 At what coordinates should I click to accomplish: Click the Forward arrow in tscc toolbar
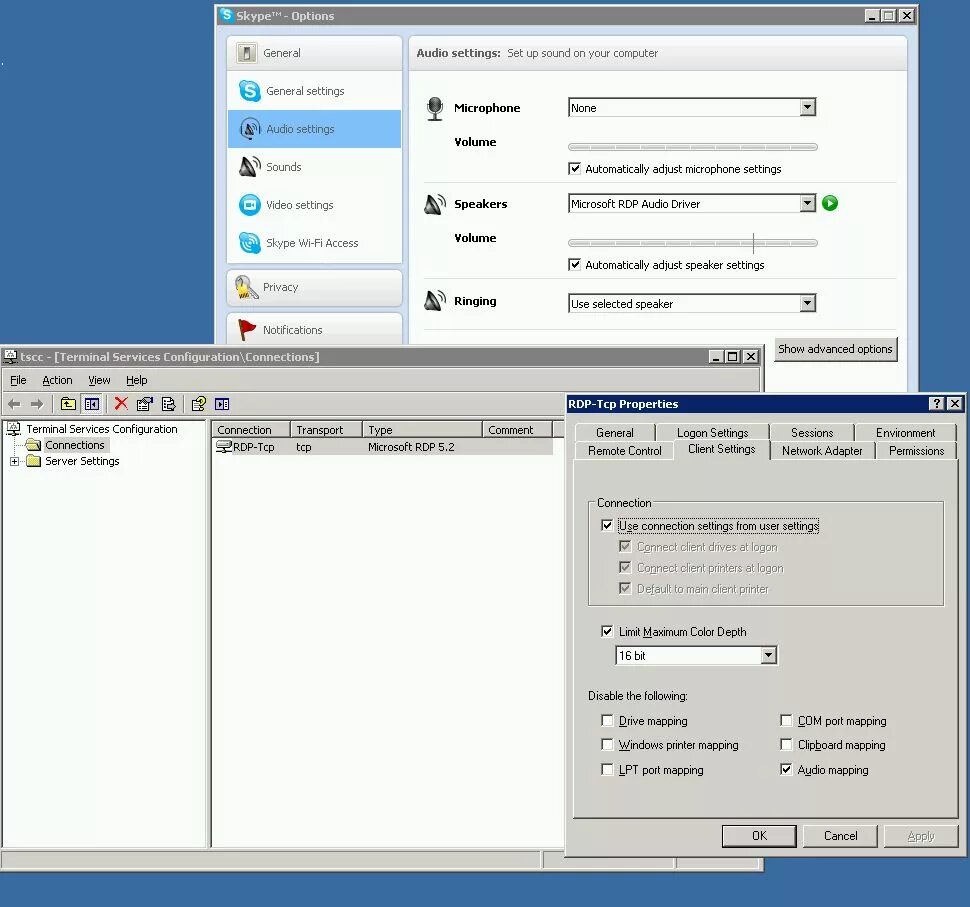pos(37,404)
